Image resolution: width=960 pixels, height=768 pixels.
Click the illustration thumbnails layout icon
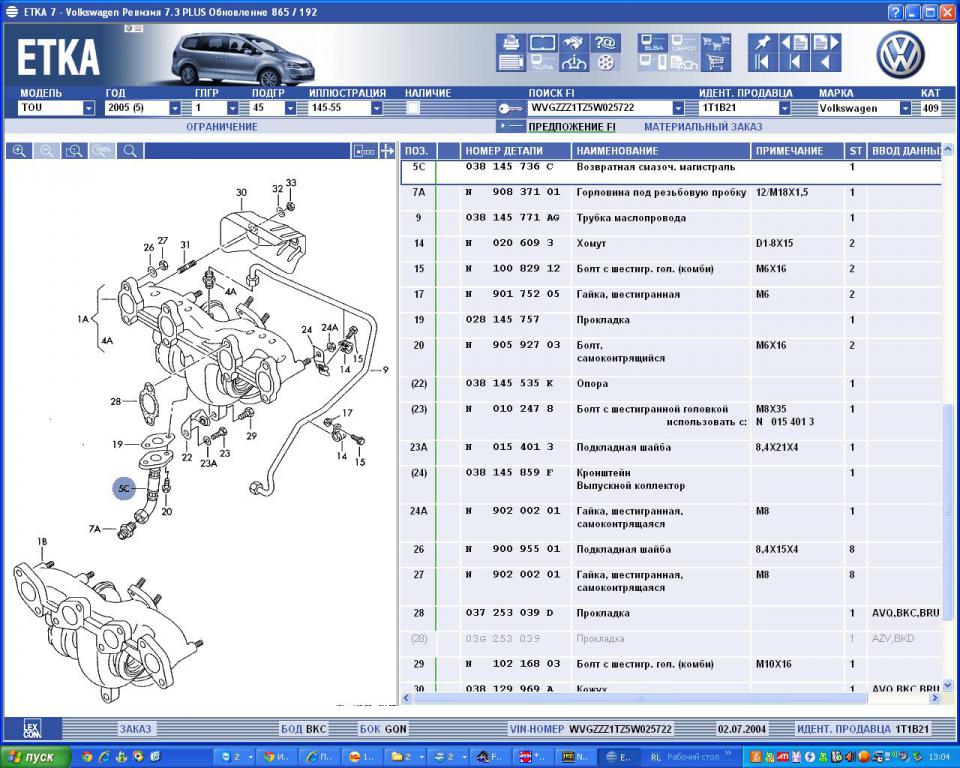[364, 151]
